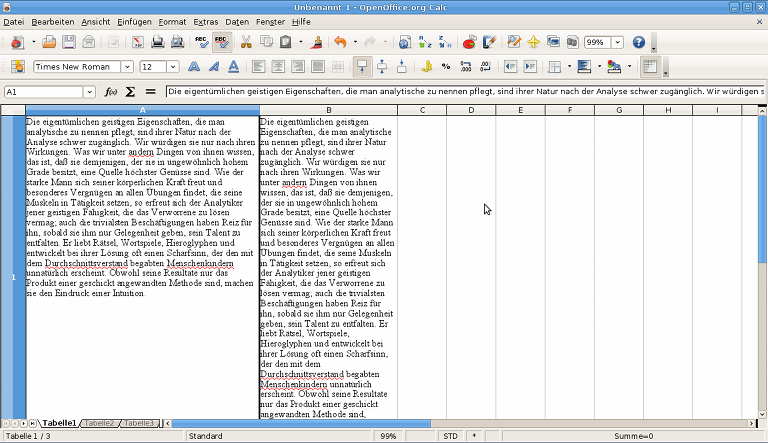Viewport: 768px width, 443px height.
Task: Click the Cut scissors icon
Action: tap(247, 42)
